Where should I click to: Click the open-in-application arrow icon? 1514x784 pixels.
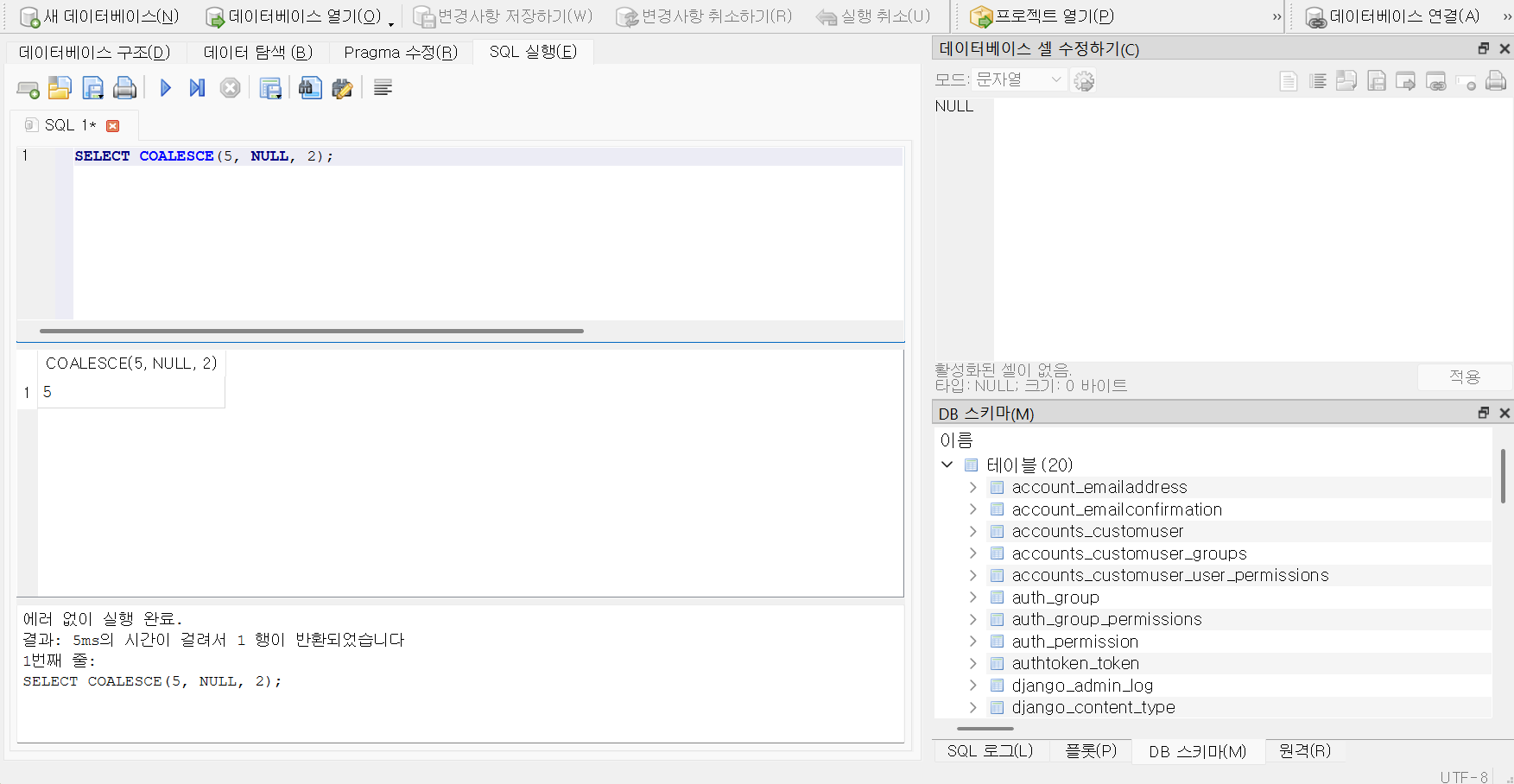(x=1406, y=81)
